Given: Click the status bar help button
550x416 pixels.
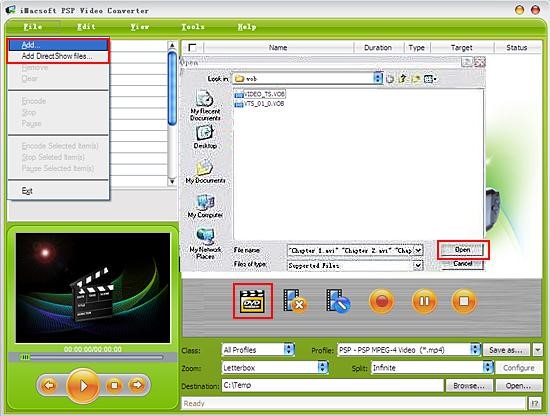Looking at the screenshot, I should pyautogui.click(x=535, y=403).
